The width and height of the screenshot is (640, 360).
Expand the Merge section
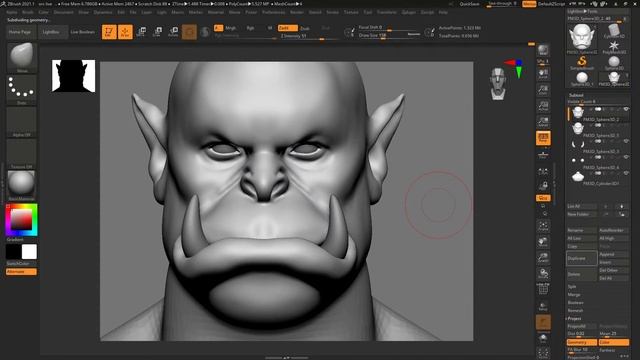tap(574, 295)
